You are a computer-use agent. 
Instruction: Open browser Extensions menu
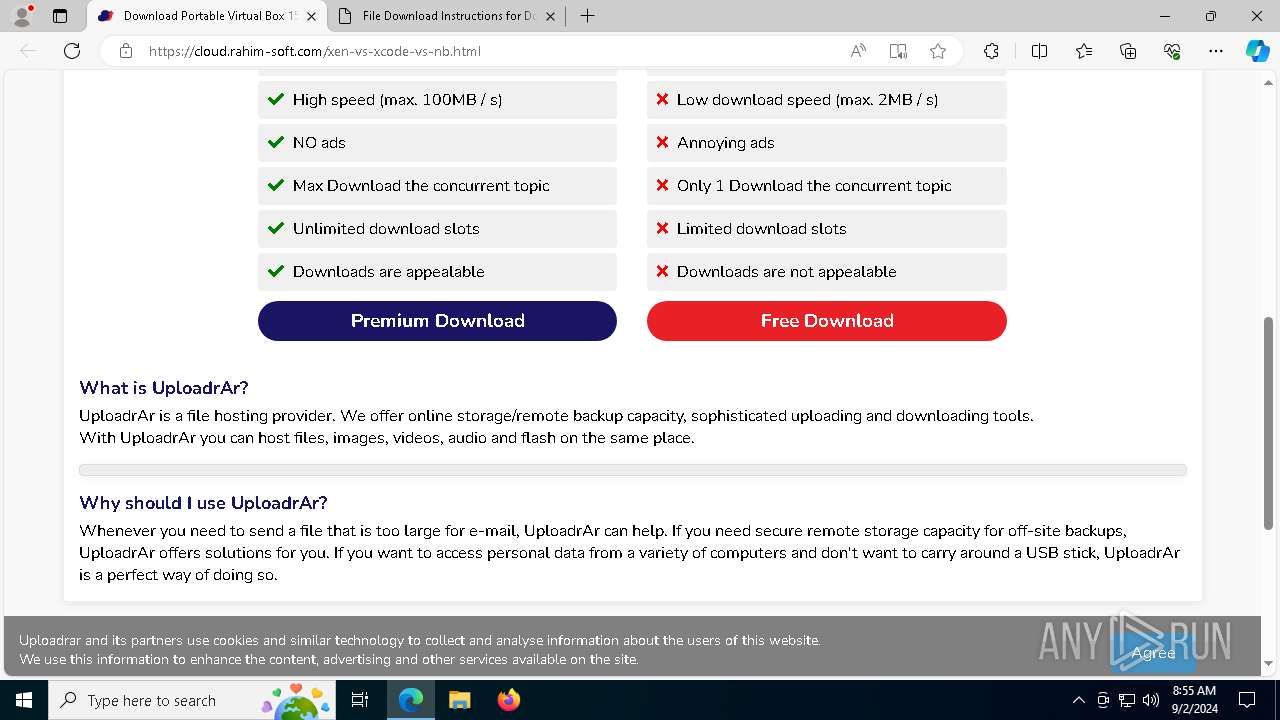pos(991,51)
